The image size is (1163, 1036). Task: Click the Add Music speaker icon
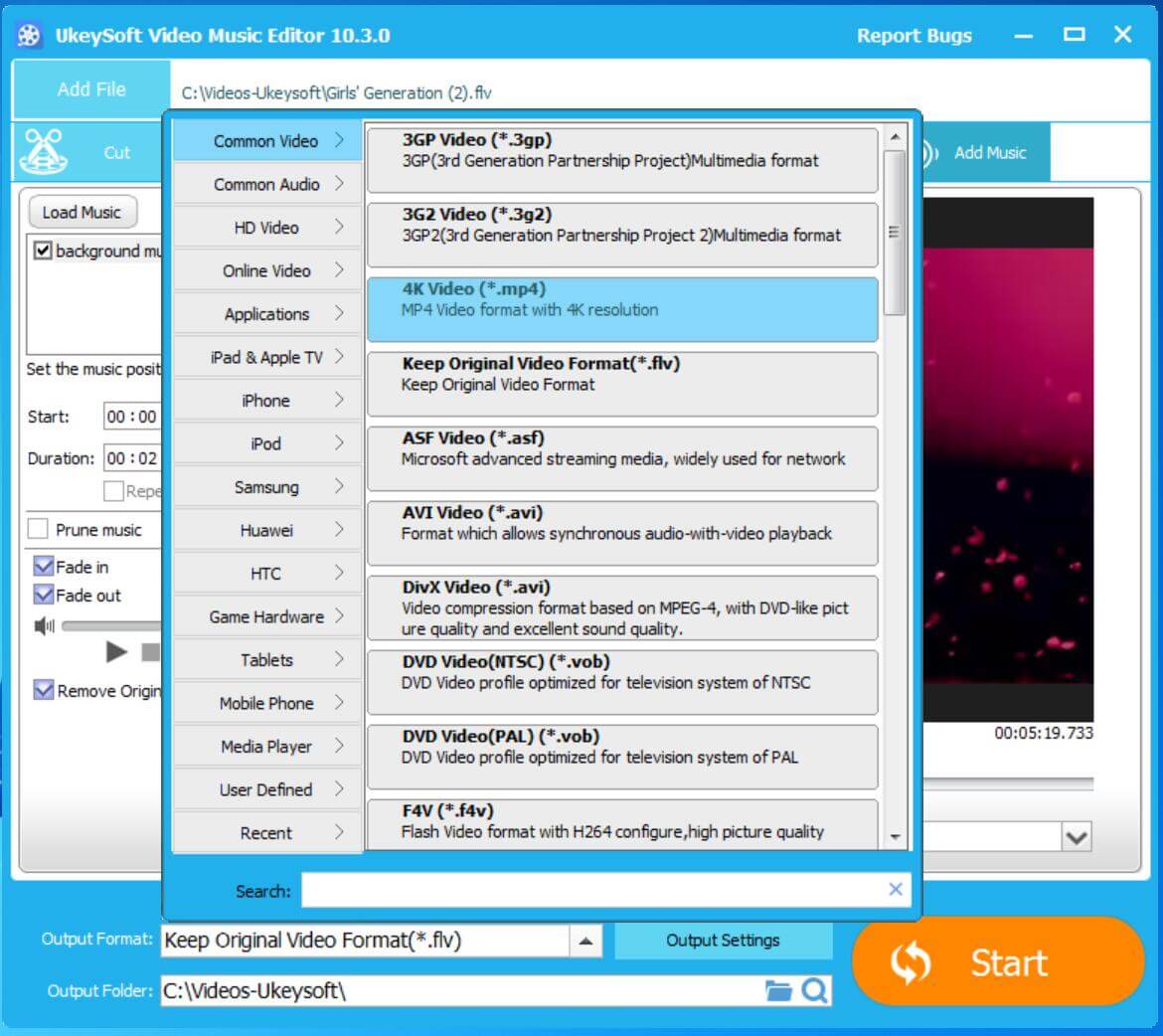pos(930,153)
